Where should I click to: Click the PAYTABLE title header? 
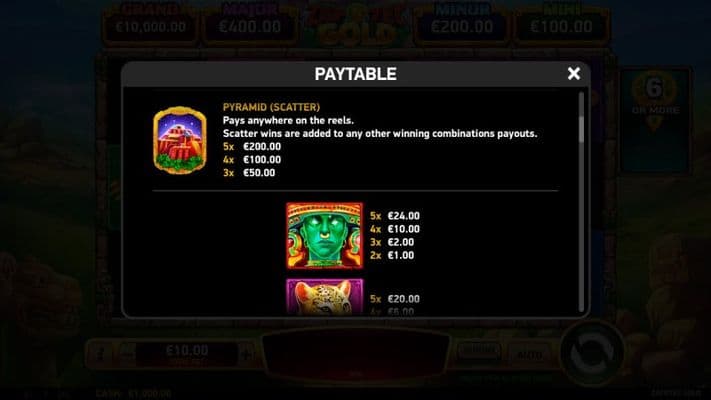(x=356, y=74)
